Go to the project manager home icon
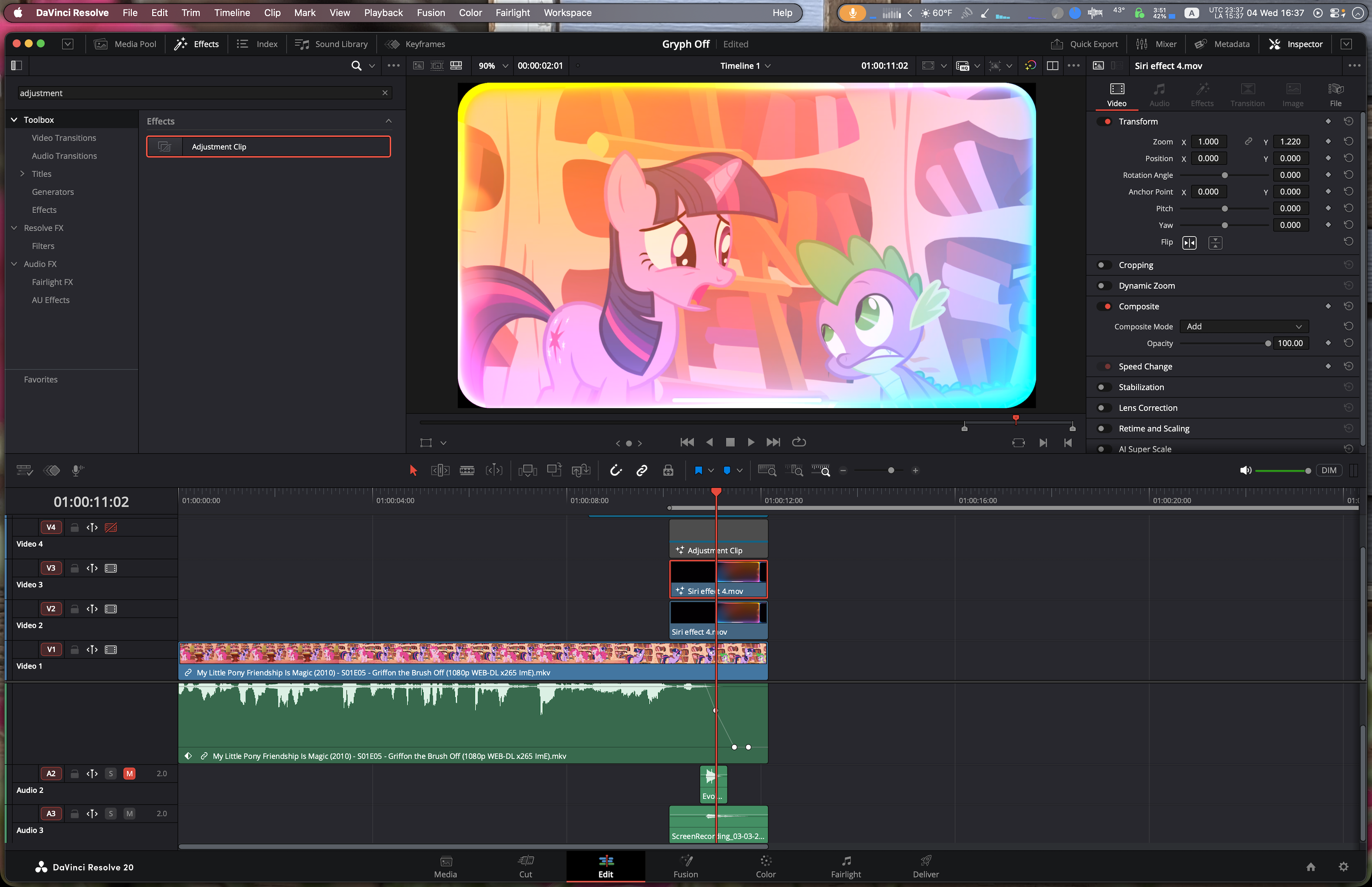This screenshot has height=887, width=1372. (1310, 867)
